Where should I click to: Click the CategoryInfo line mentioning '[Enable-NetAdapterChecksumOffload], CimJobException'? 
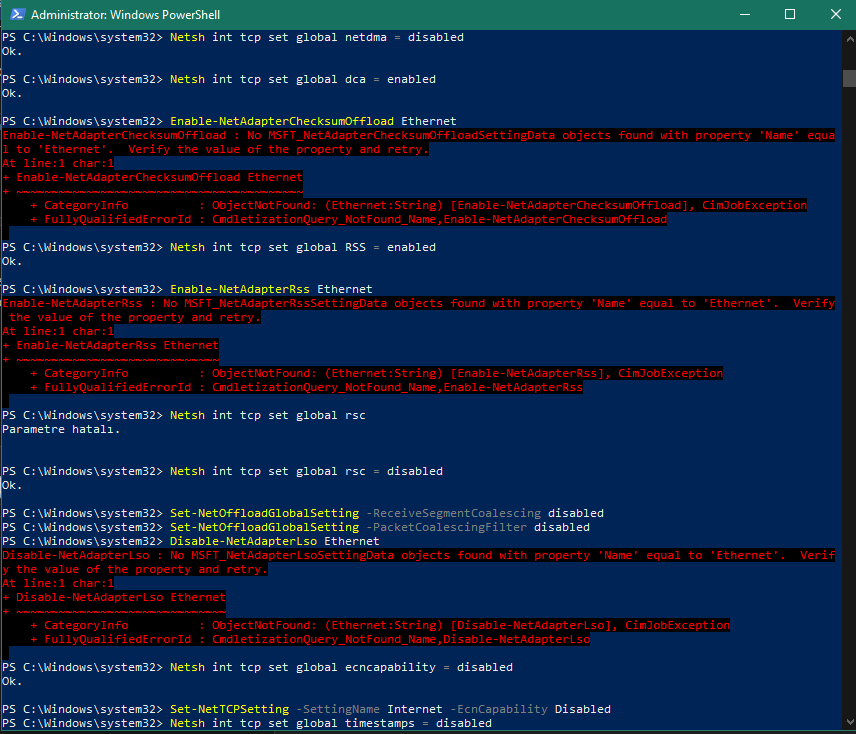coord(418,205)
